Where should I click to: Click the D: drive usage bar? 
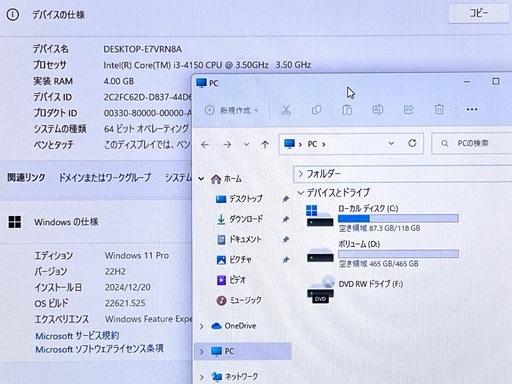point(398,254)
